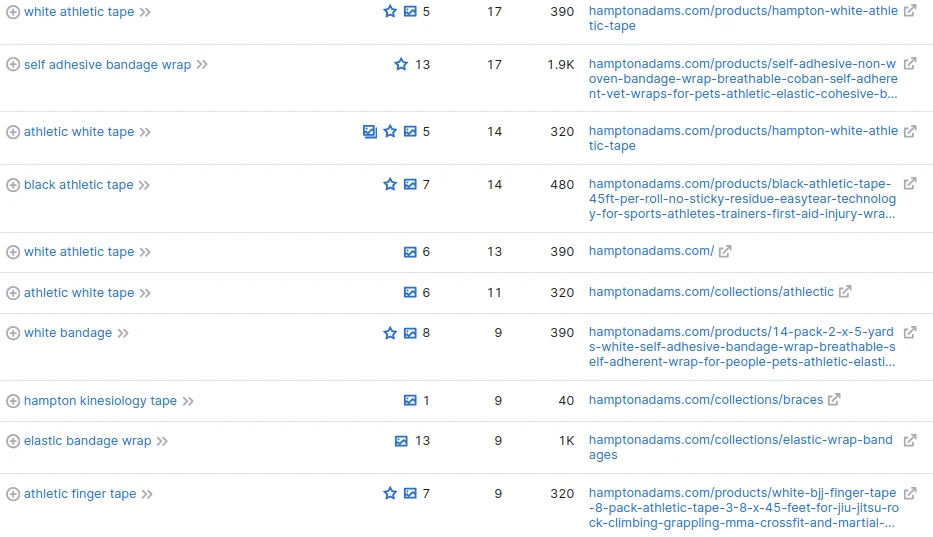Screen dimensions: 933x537
Task: Click the reviews star icon in the white bandage row
Action: click(x=390, y=332)
